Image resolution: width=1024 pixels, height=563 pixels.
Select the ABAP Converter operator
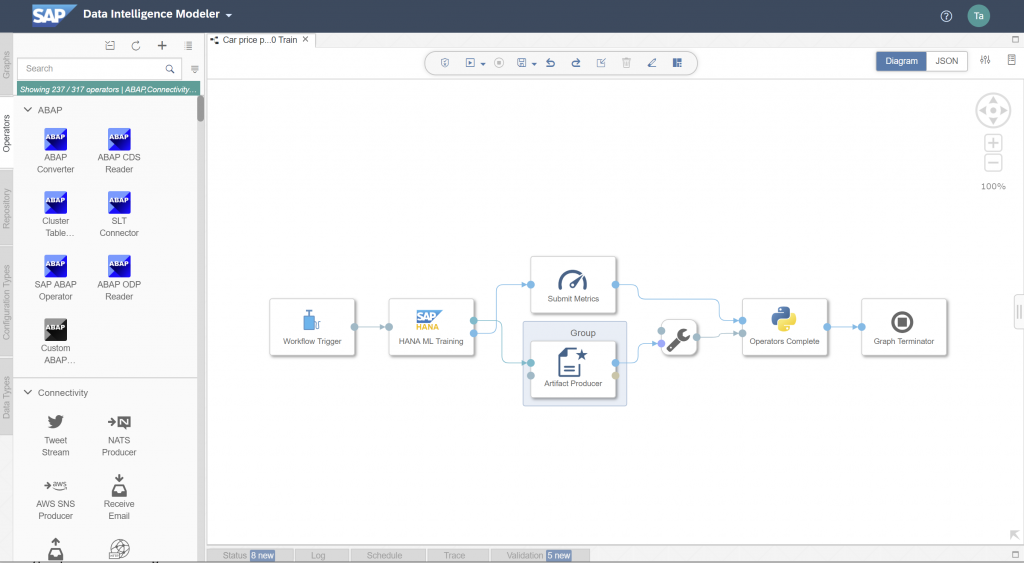point(56,151)
